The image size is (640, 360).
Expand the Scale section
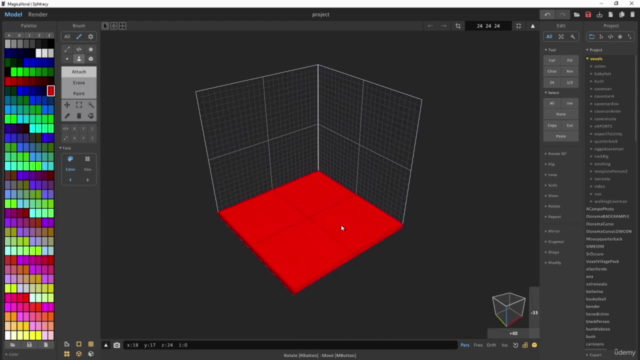click(x=551, y=185)
